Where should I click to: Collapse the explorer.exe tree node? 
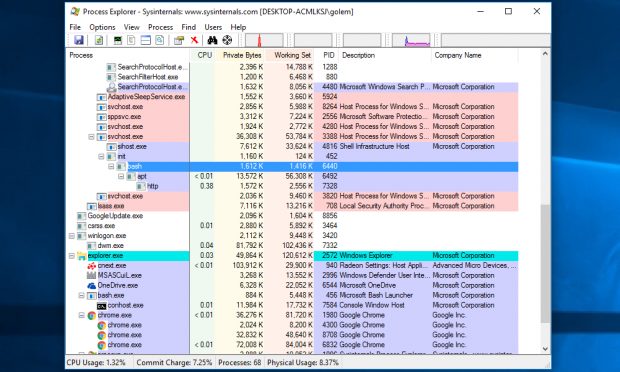pos(72,256)
